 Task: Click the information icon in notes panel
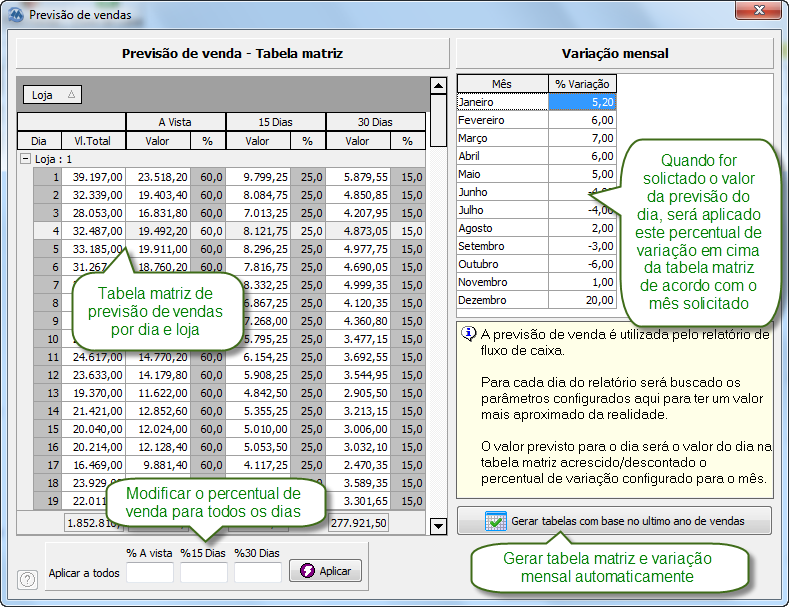tap(468, 334)
